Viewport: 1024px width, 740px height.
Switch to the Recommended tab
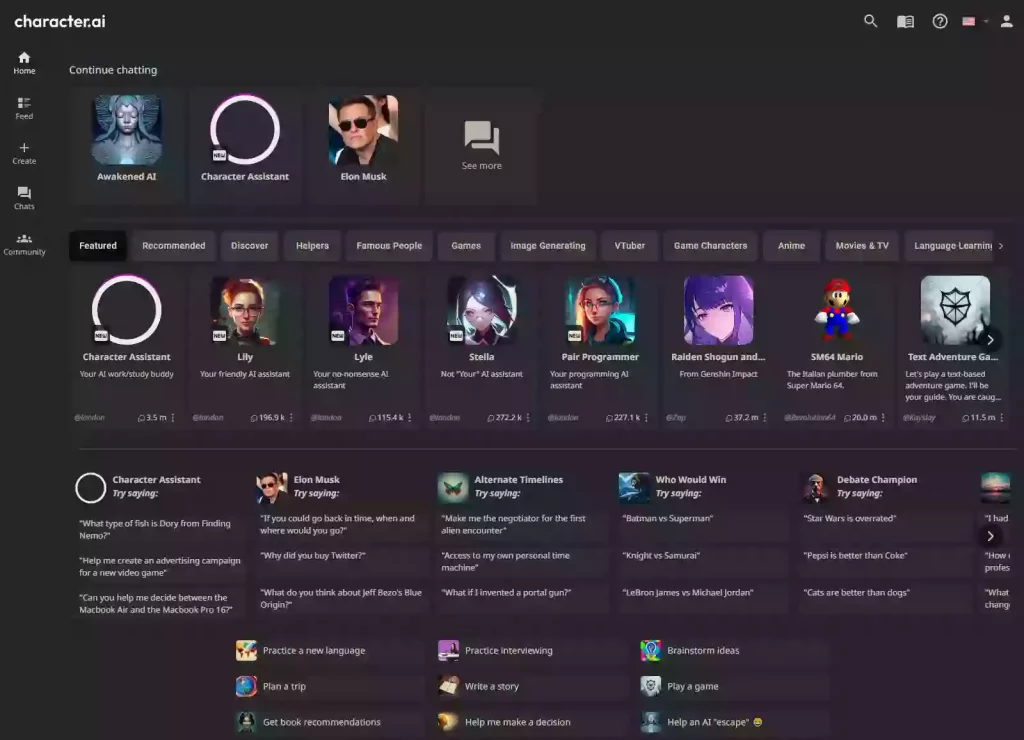pos(173,246)
